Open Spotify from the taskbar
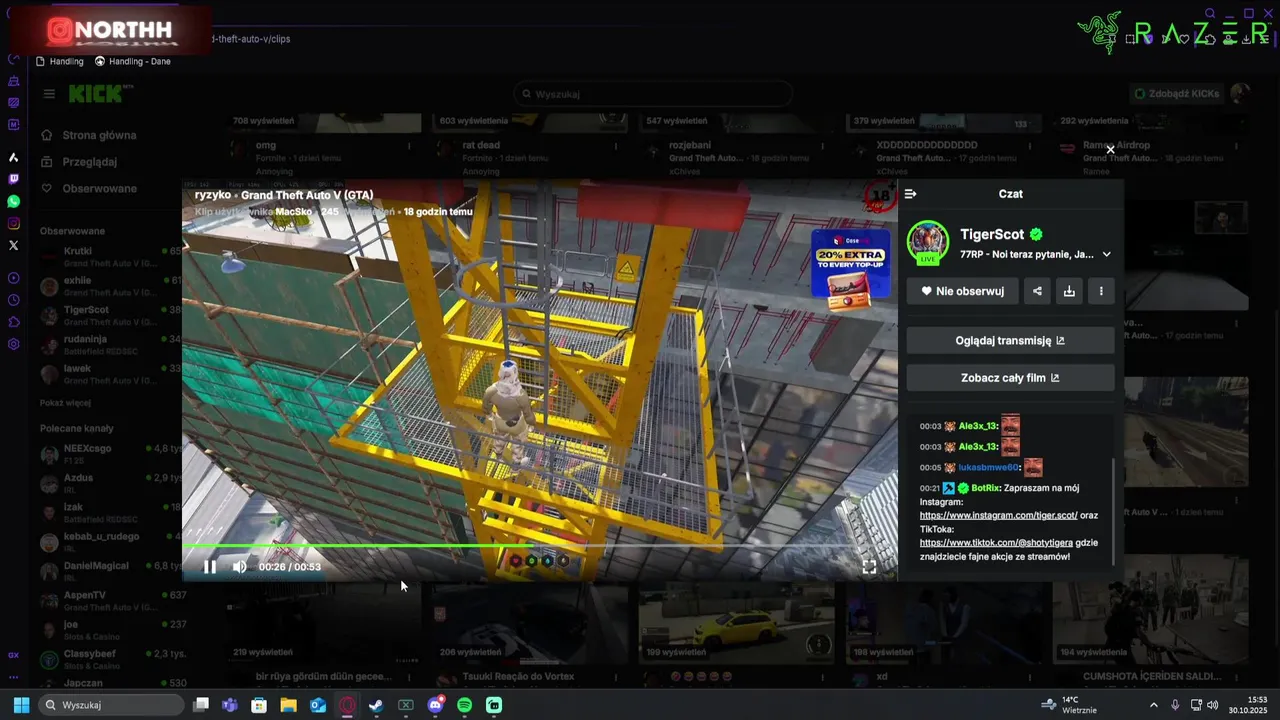 tap(465, 705)
